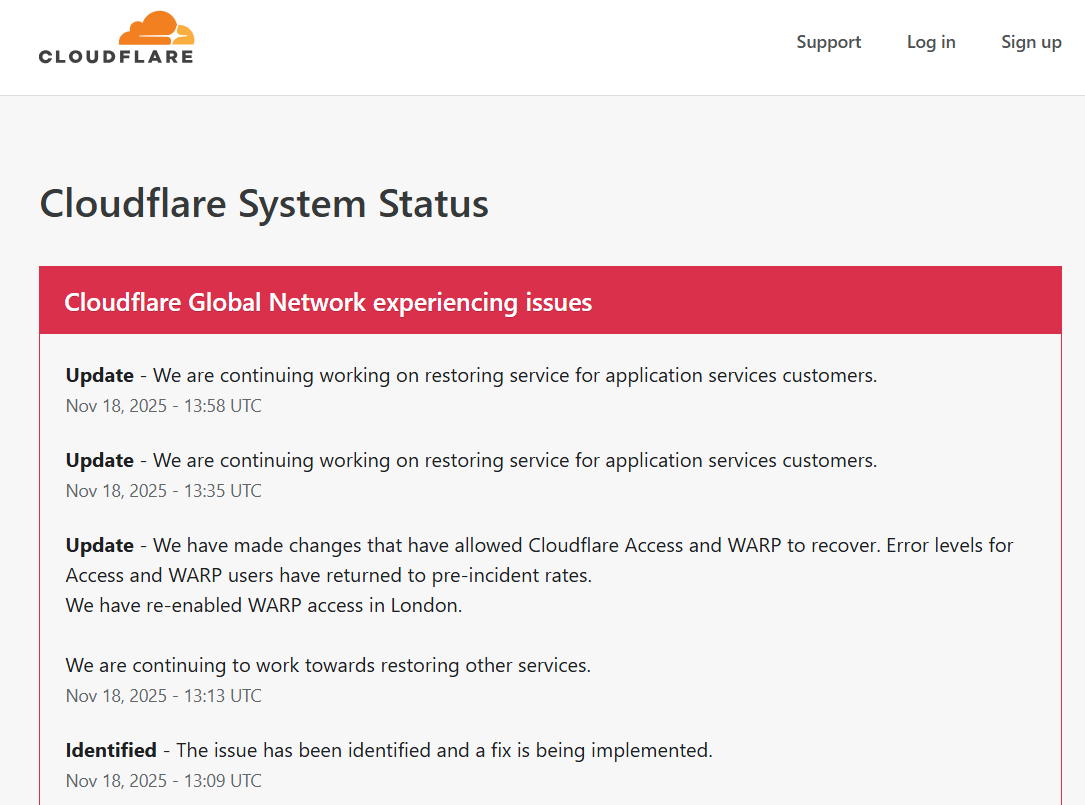1085x805 pixels.
Task: Click the Sign up option
Action: click(1031, 42)
